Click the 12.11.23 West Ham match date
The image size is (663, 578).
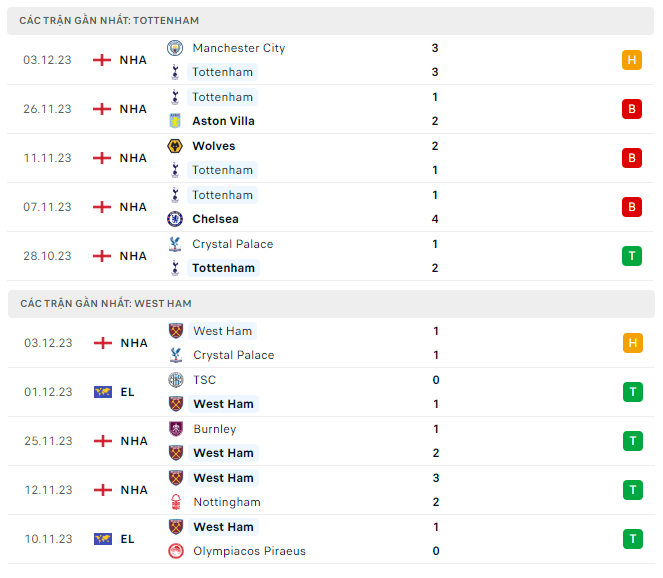pos(48,490)
